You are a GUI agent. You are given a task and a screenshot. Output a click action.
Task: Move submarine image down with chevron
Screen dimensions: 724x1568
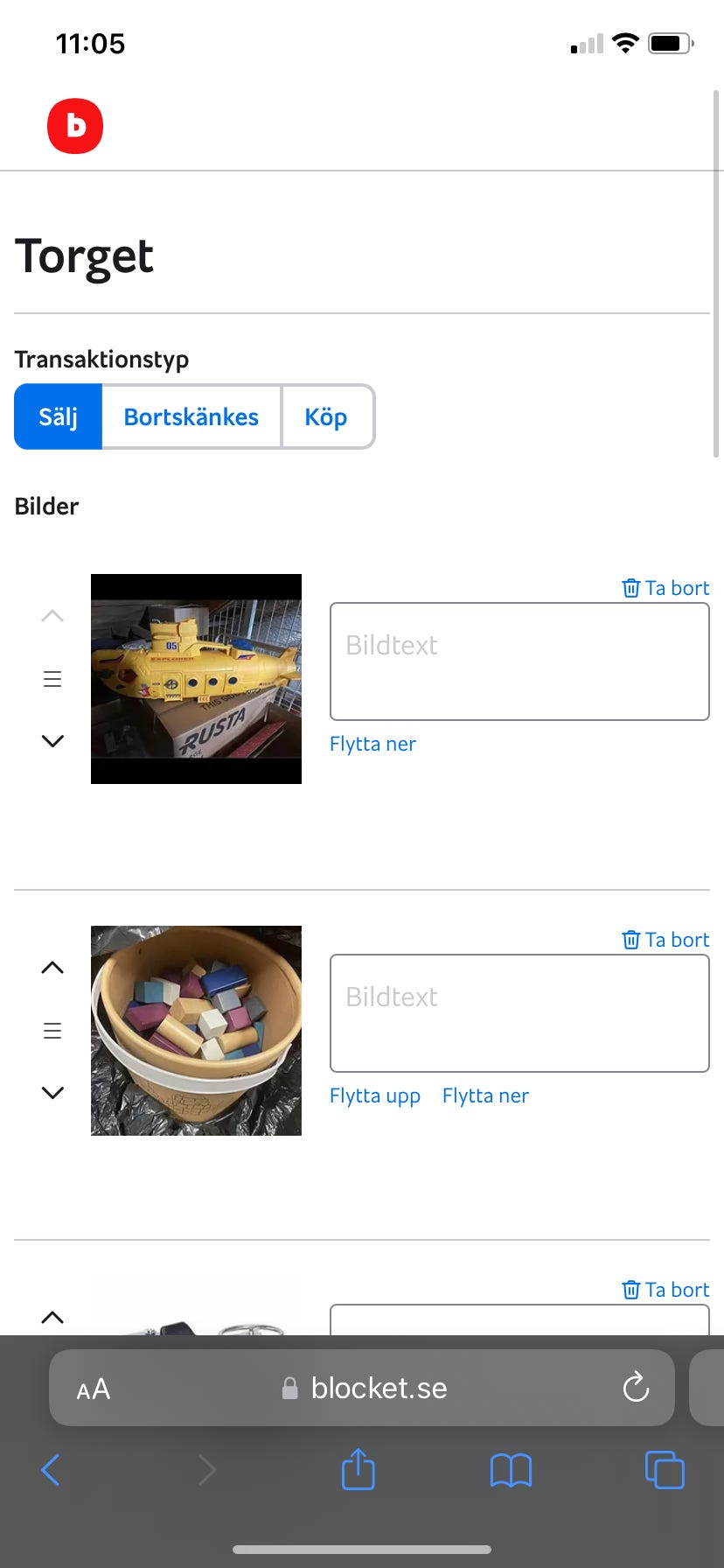(x=52, y=741)
